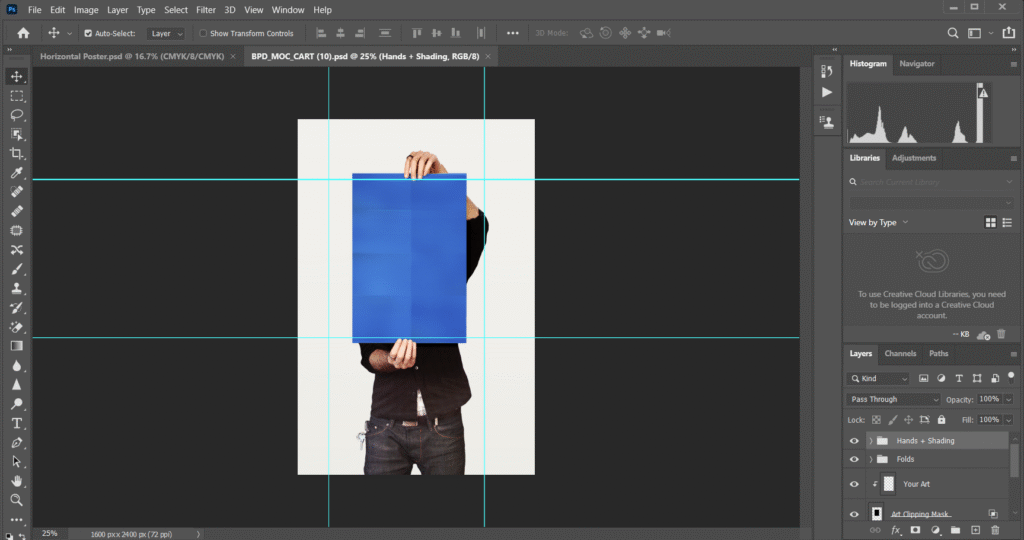Image resolution: width=1024 pixels, height=540 pixels.
Task: Select the Lasso tool
Action: click(17, 115)
